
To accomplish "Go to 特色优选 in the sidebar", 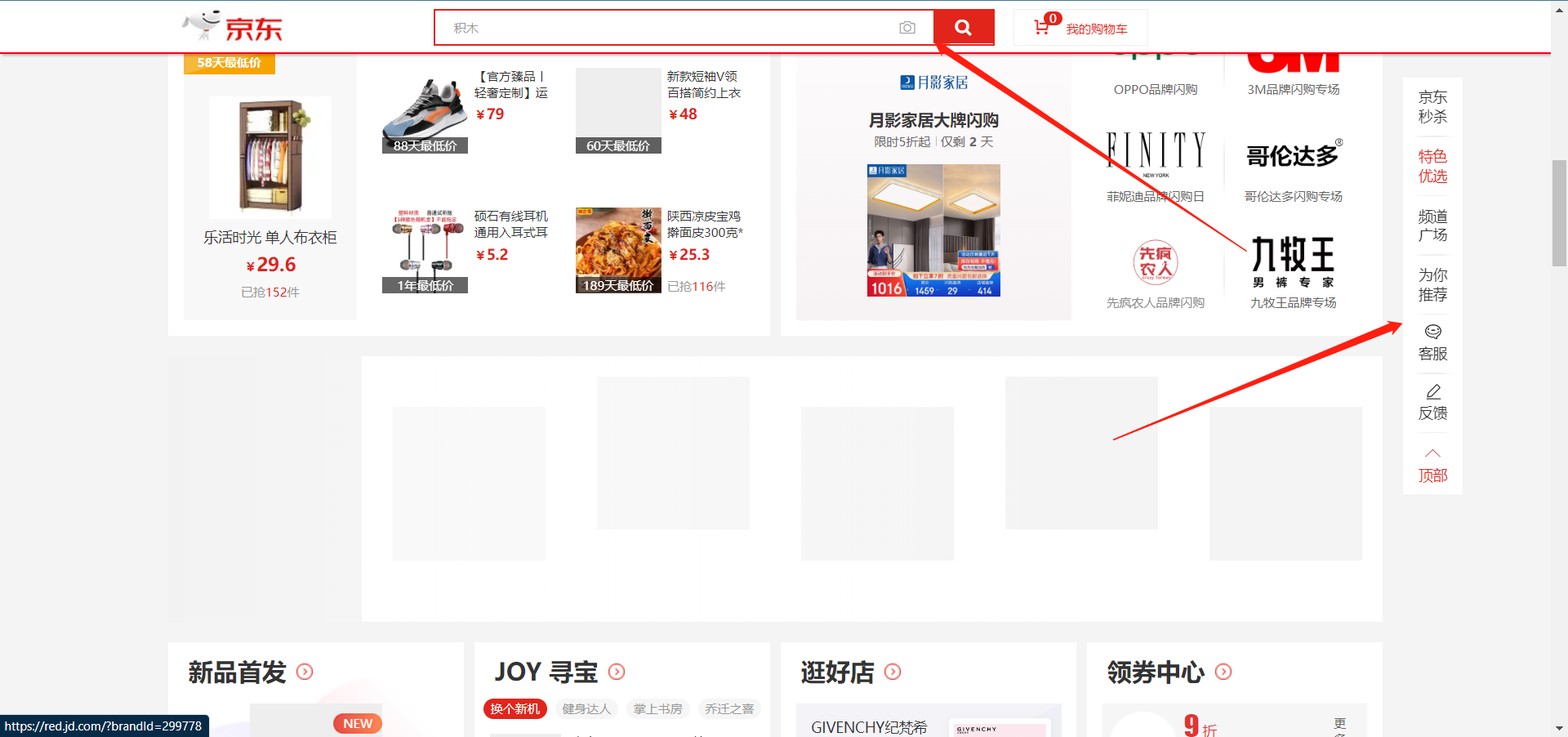I will tap(1433, 166).
